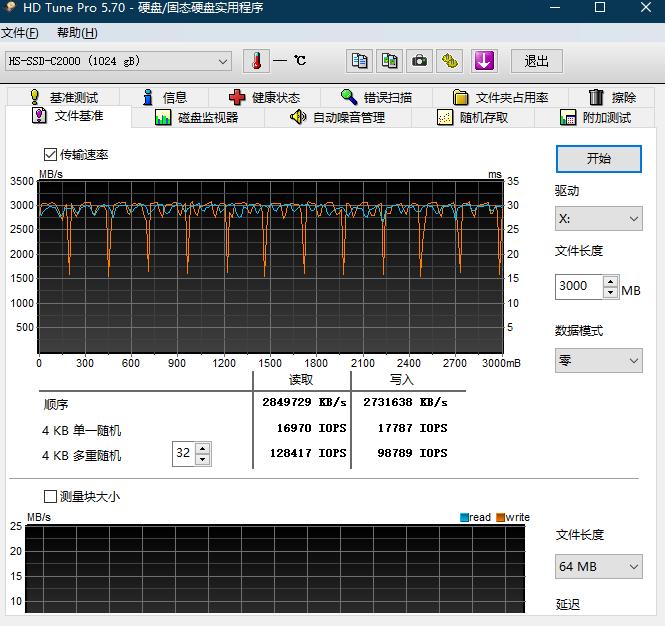Viewport: 665px width, 626px height.
Task: Click the 读取 column header
Action: (x=301, y=380)
